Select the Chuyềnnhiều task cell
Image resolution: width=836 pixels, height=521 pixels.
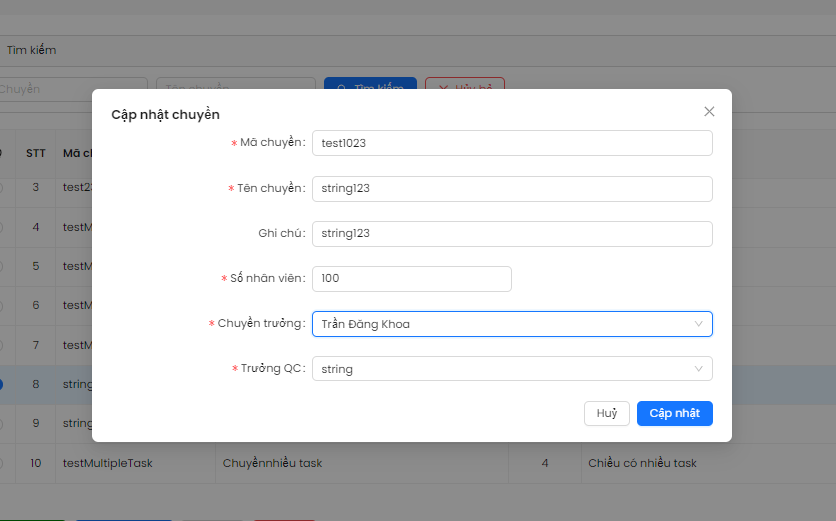tap(272, 463)
